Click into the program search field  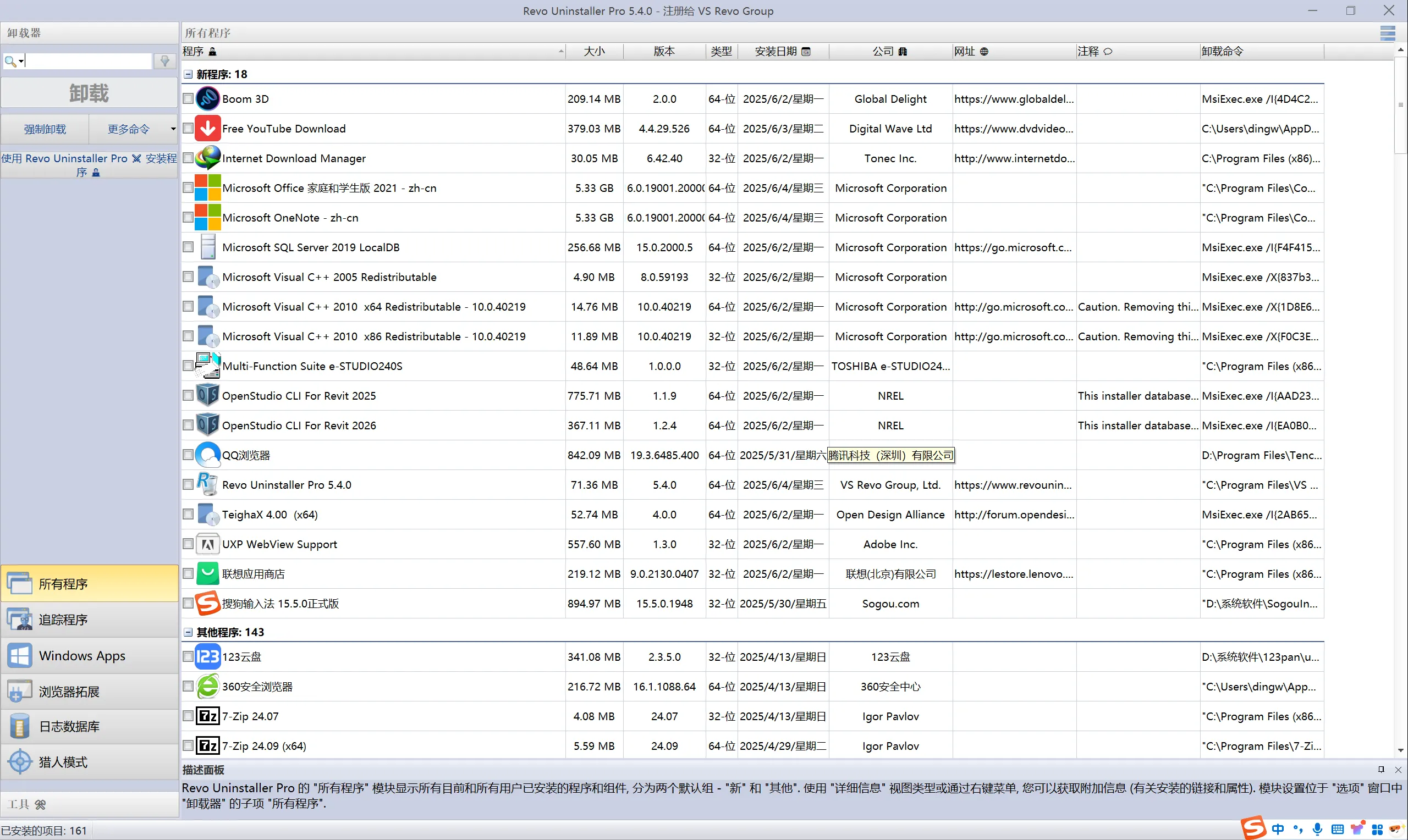pyautogui.click(x=88, y=60)
